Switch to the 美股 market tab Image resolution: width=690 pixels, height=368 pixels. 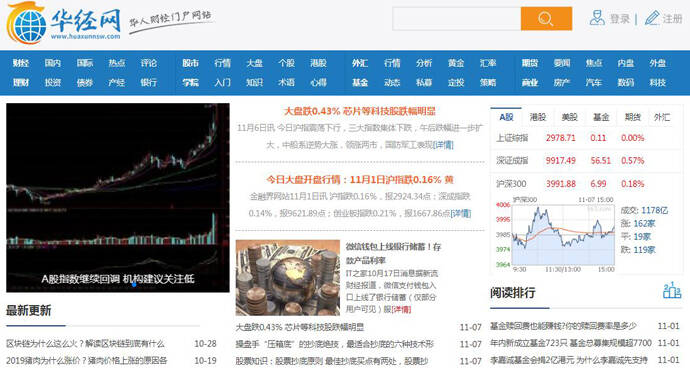(569, 117)
